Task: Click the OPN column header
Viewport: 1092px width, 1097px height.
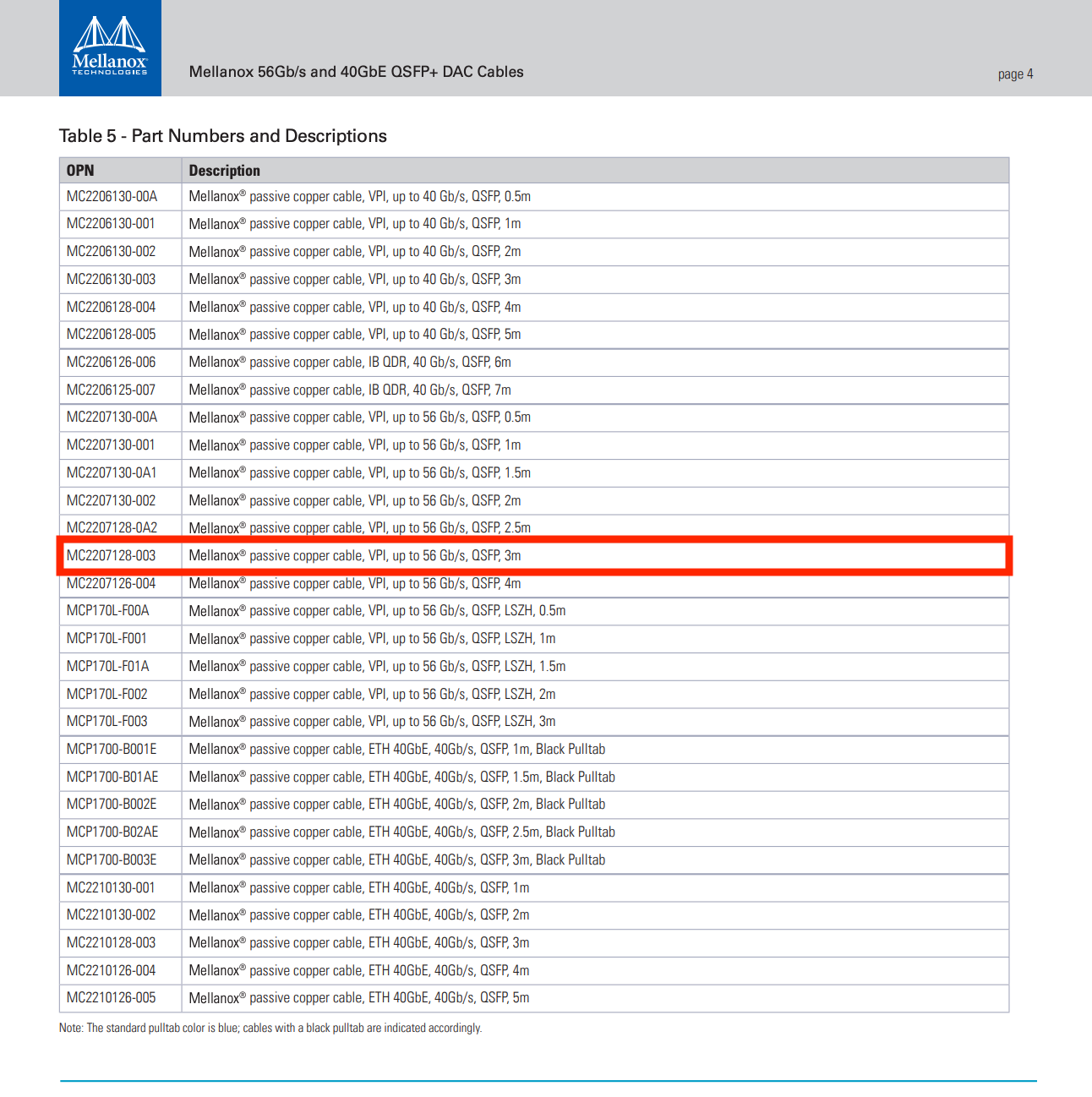Action: 80,171
